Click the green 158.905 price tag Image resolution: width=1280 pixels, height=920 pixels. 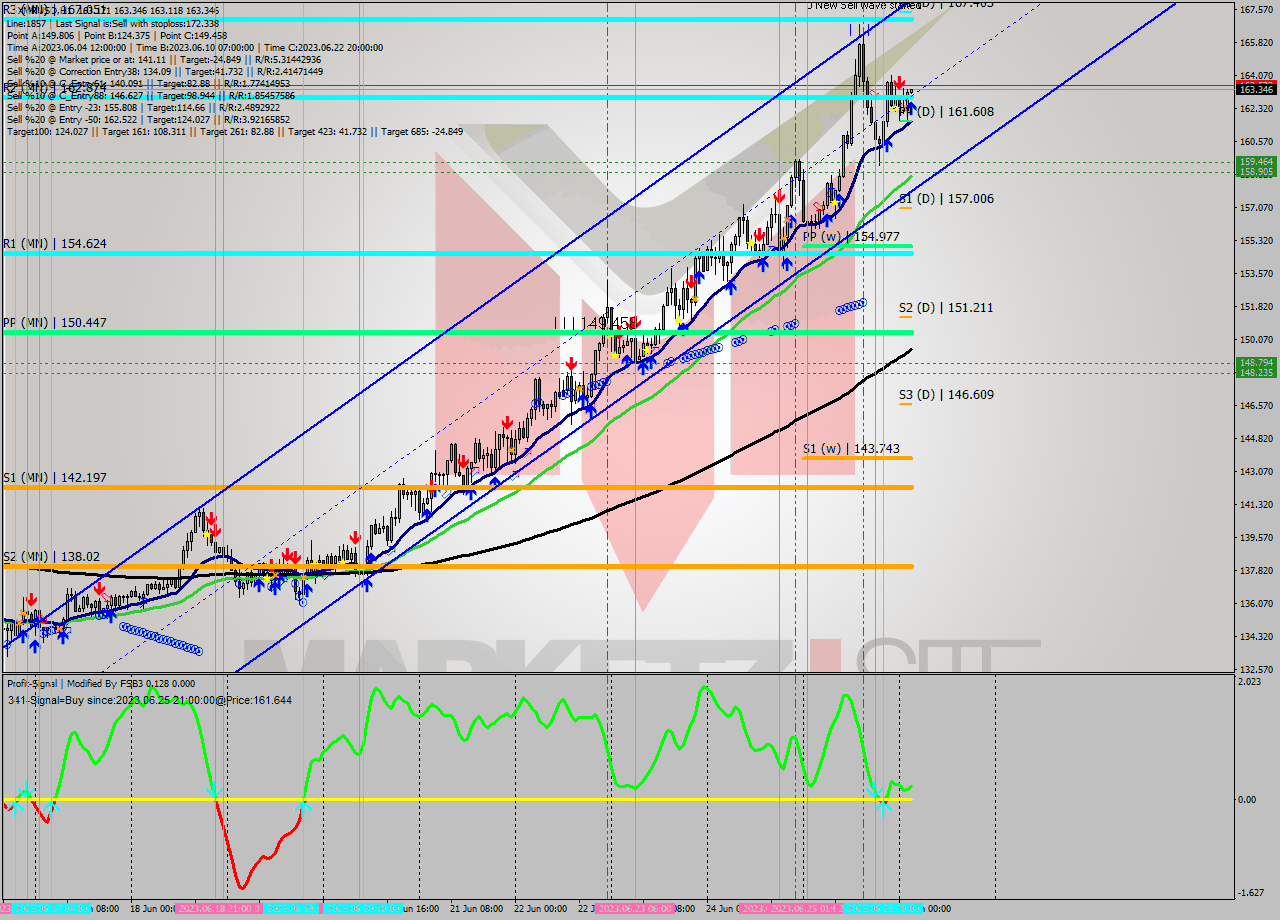click(1256, 172)
